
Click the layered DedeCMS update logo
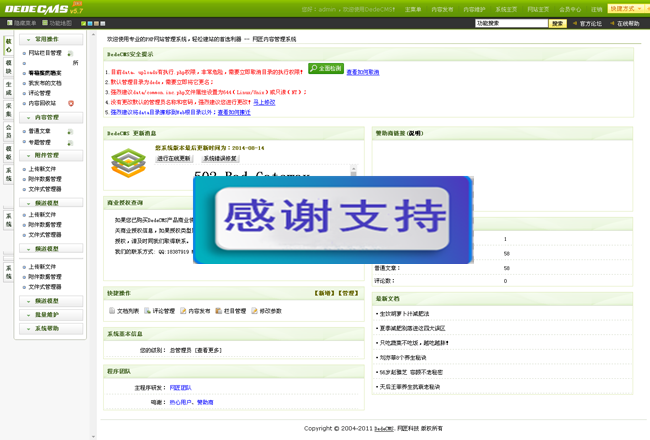[129, 163]
